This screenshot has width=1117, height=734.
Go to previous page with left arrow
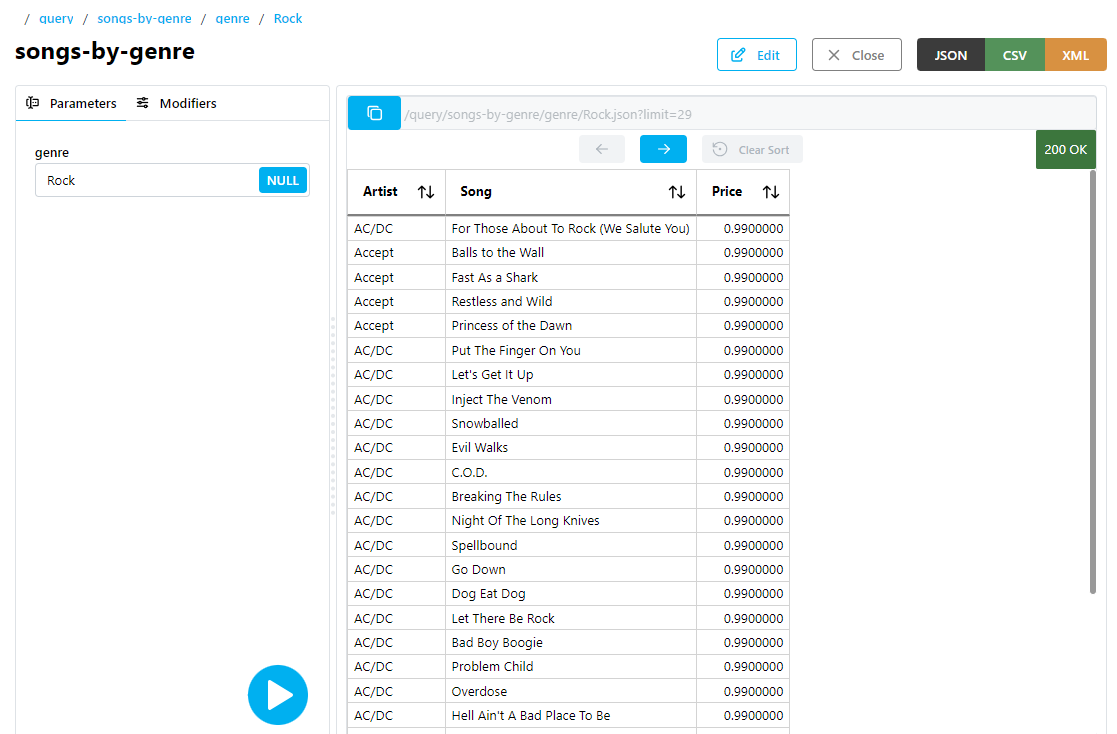coord(602,149)
